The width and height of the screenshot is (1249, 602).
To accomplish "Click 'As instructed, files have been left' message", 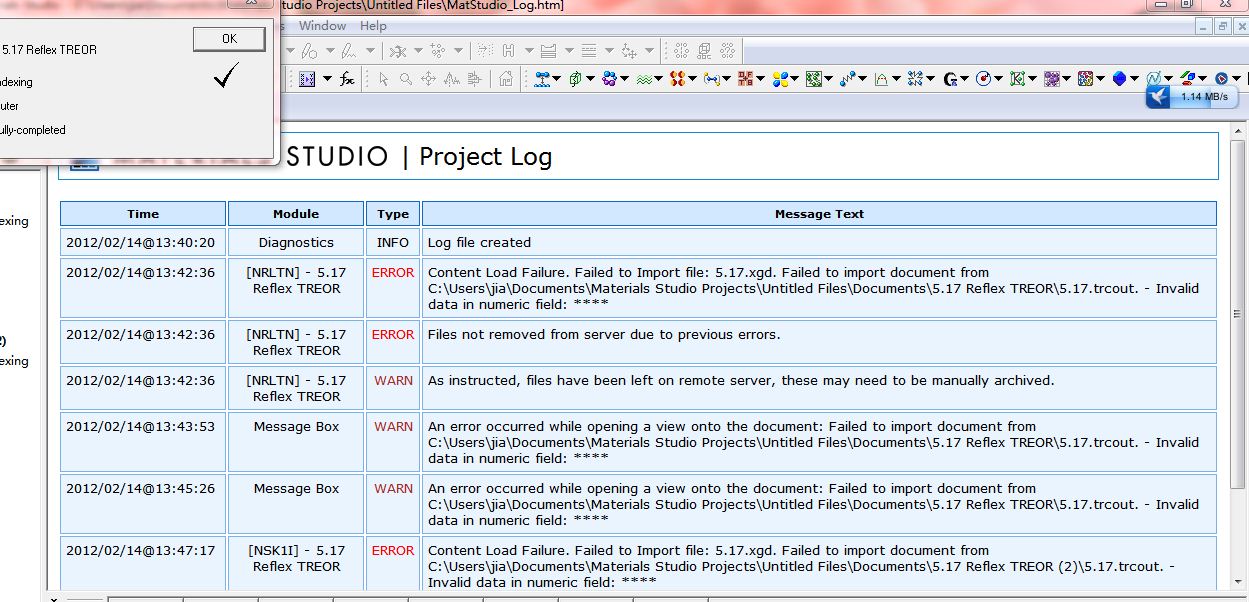I will pos(741,380).
